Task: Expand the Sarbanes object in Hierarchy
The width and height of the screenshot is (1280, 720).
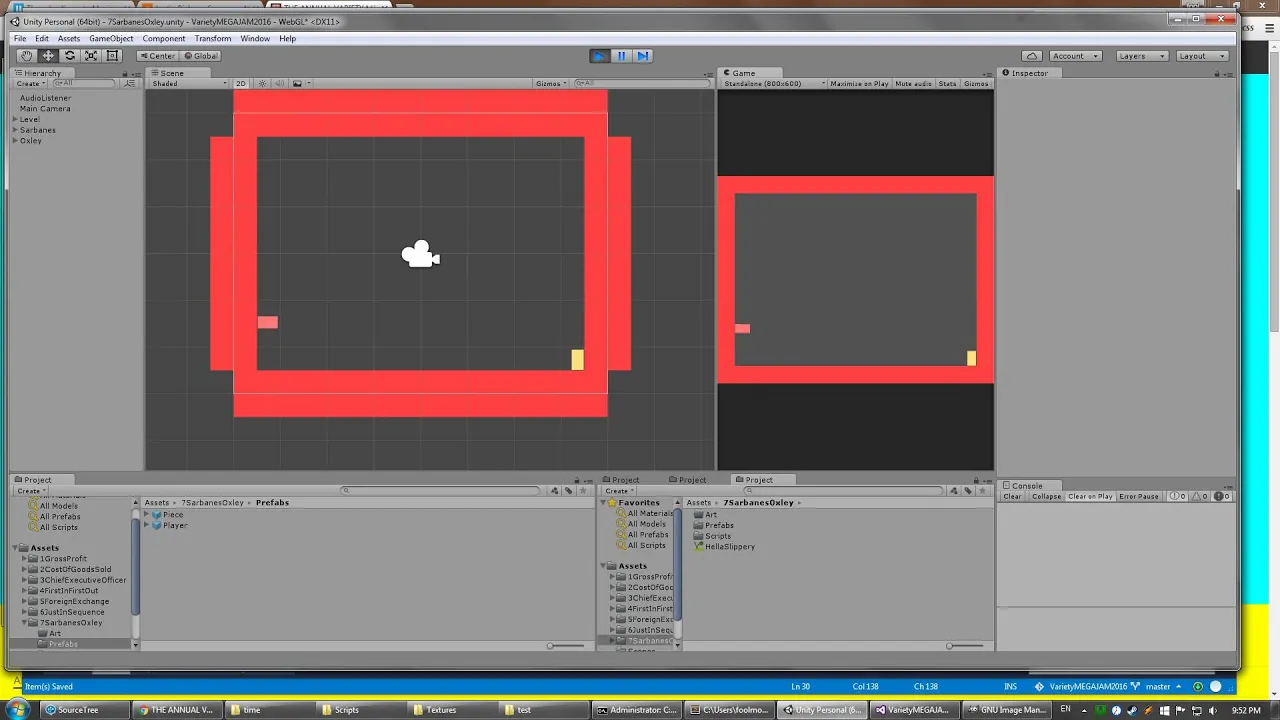Action: (15, 130)
